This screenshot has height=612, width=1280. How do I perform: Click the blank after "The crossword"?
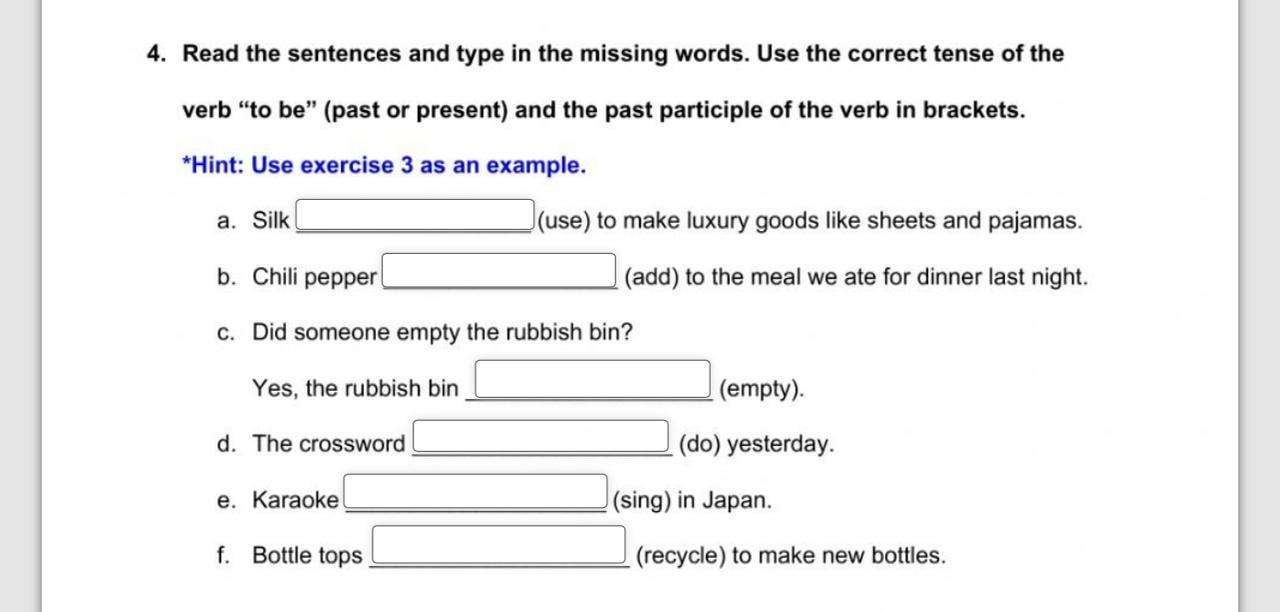click(540, 437)
